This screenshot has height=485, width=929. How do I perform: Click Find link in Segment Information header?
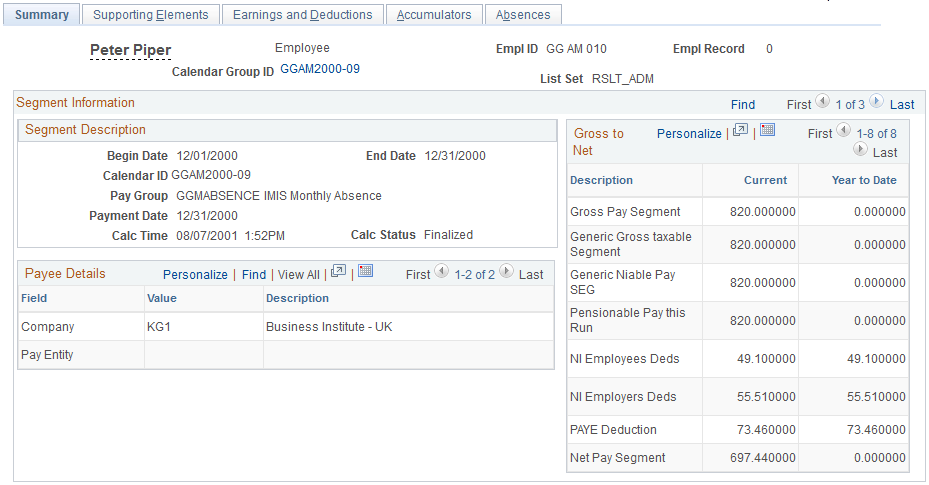click(743, 105)
